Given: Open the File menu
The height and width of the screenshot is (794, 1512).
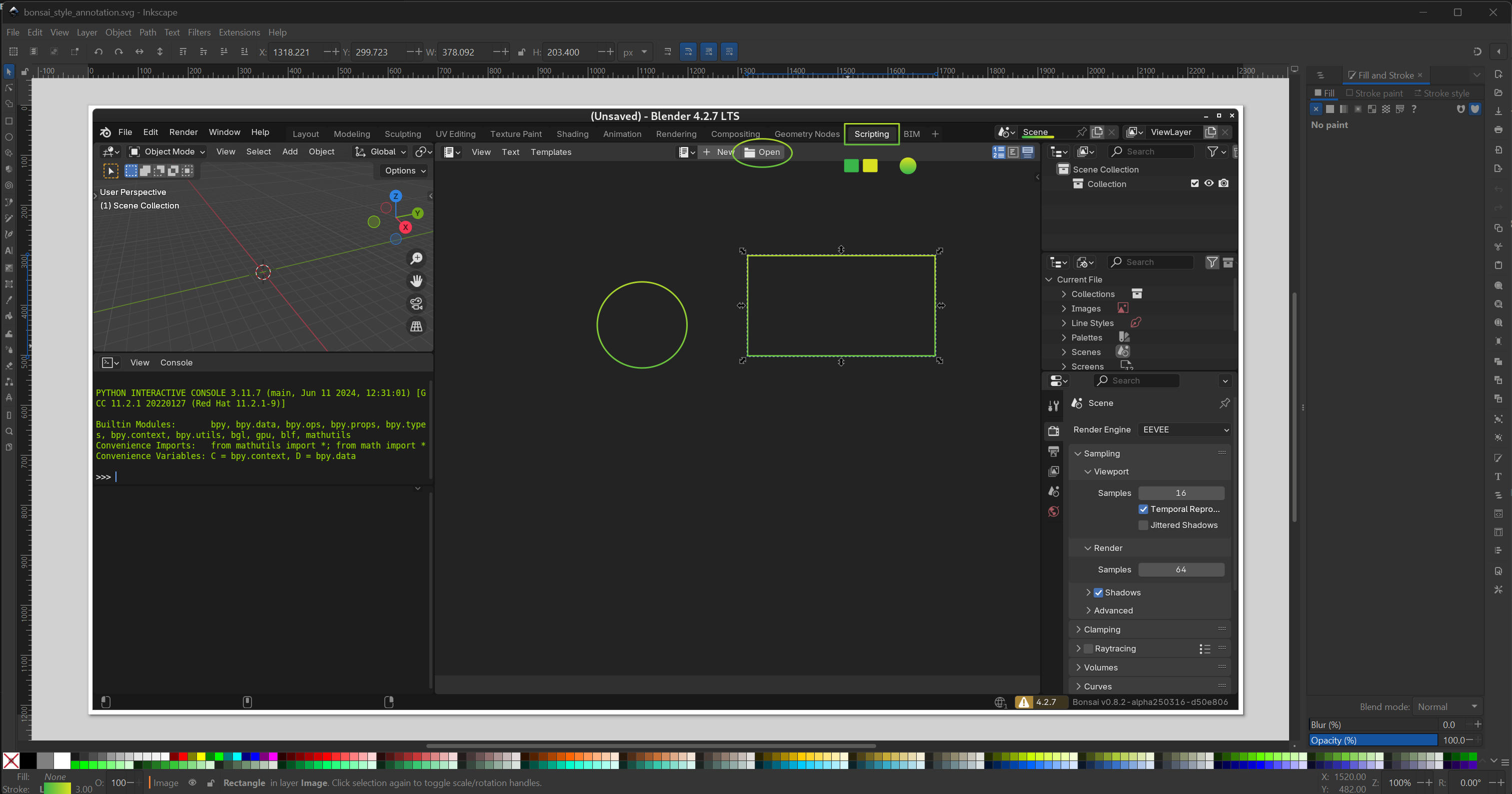Looking at the screenshot, I should tap(13, 32).
